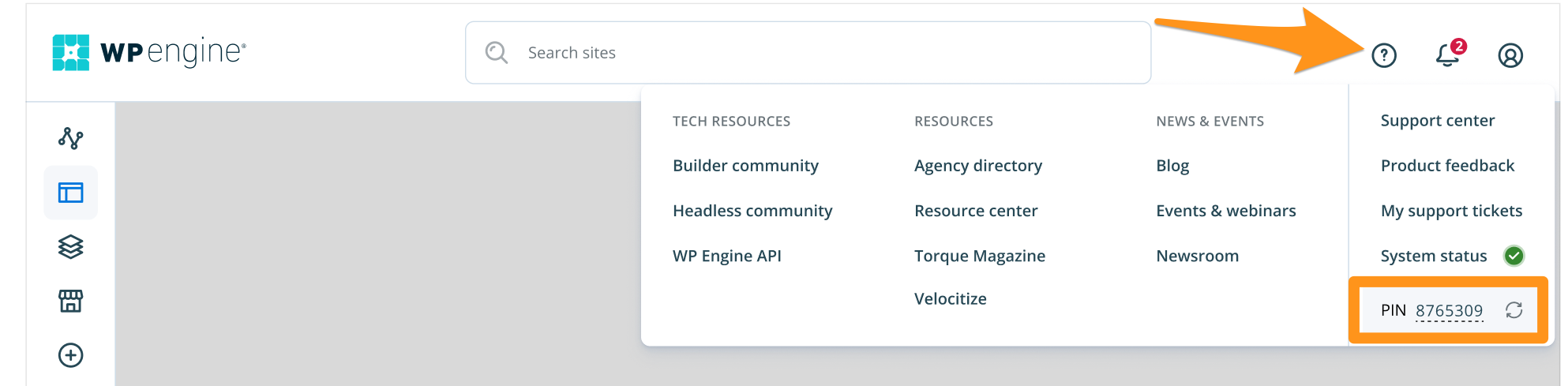Visit Events & webinars
The width and height of the screenshot is (1568, 386).
(x=1225, y=211)
